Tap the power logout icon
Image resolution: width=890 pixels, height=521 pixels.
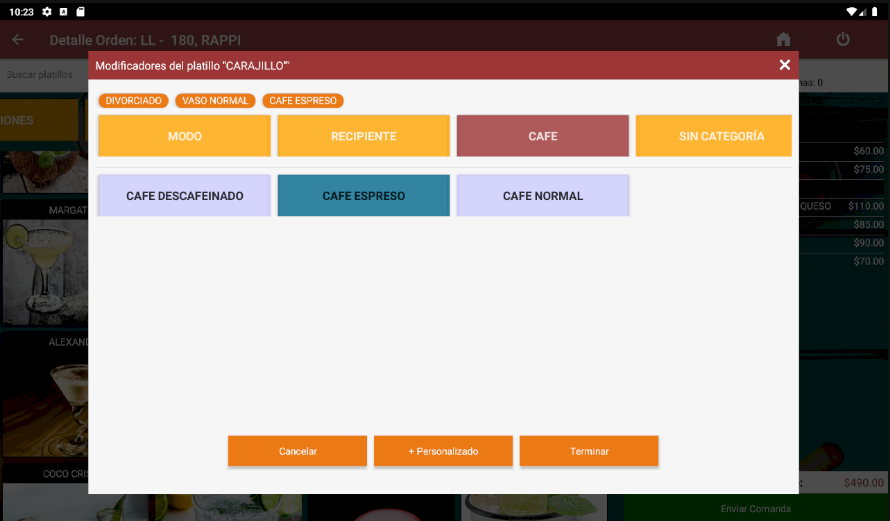[x=843, y=39]
